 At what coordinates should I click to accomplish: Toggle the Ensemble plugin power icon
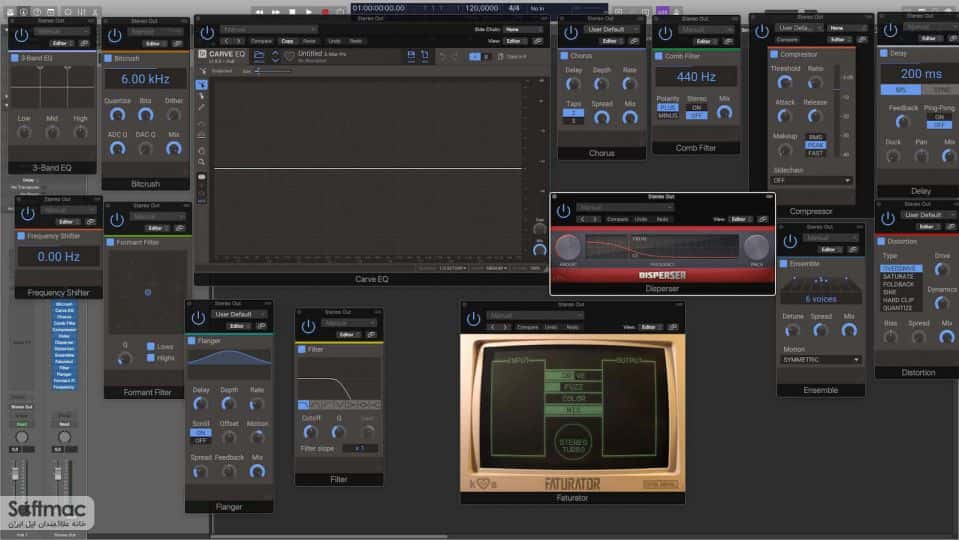tap(790, 241)
